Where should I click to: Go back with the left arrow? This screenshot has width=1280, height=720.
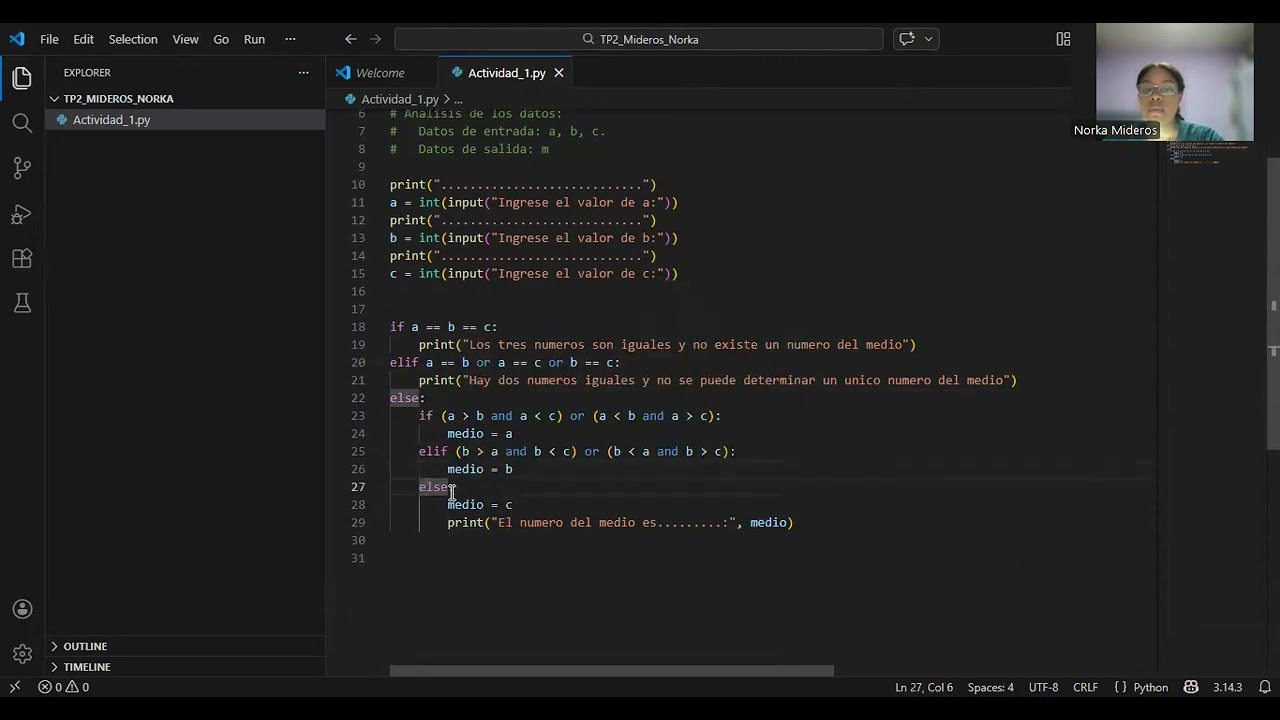point(350,39)
